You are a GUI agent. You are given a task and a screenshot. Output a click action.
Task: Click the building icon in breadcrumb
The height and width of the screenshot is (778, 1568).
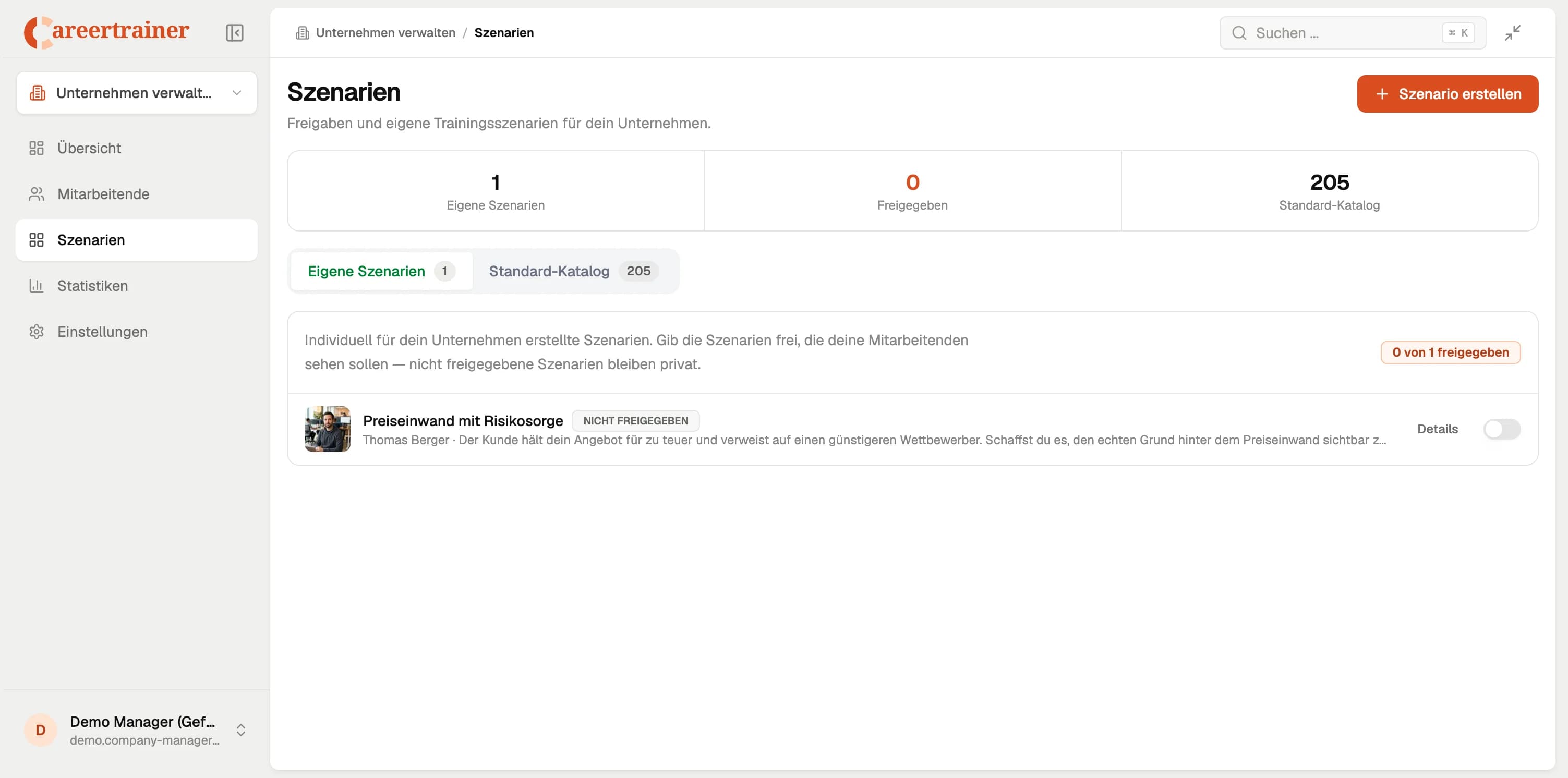coord(302,33)
